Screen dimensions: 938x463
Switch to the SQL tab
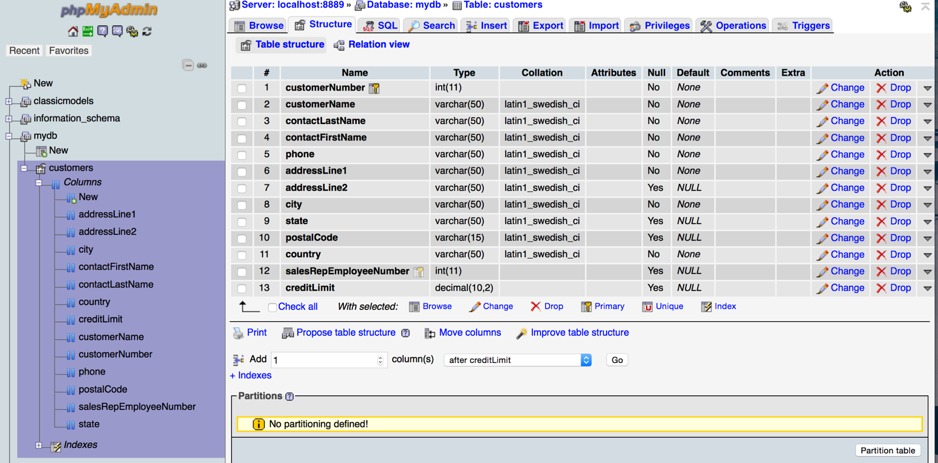[x=380, y=25]
